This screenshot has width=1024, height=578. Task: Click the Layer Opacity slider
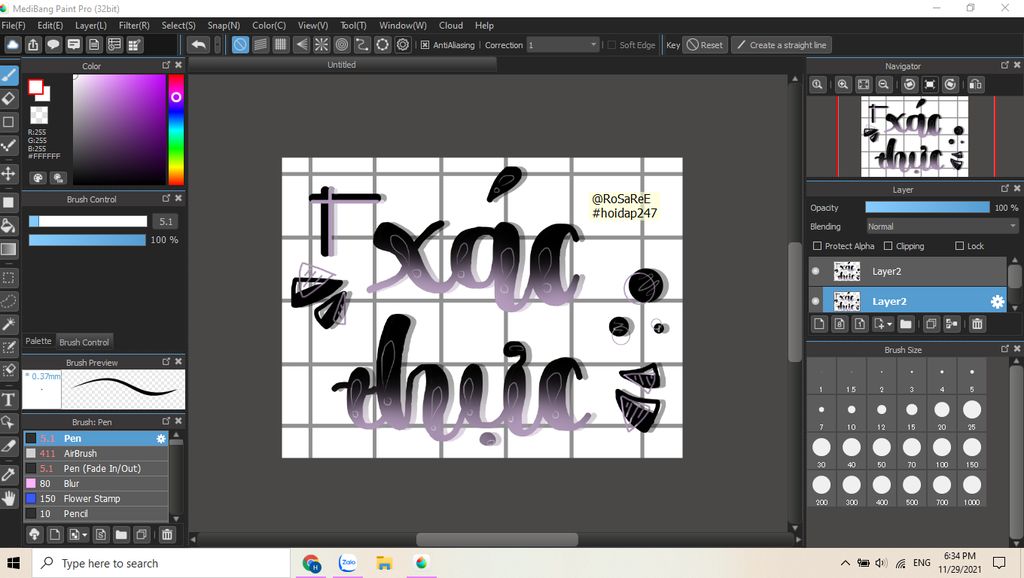point(927,208)
